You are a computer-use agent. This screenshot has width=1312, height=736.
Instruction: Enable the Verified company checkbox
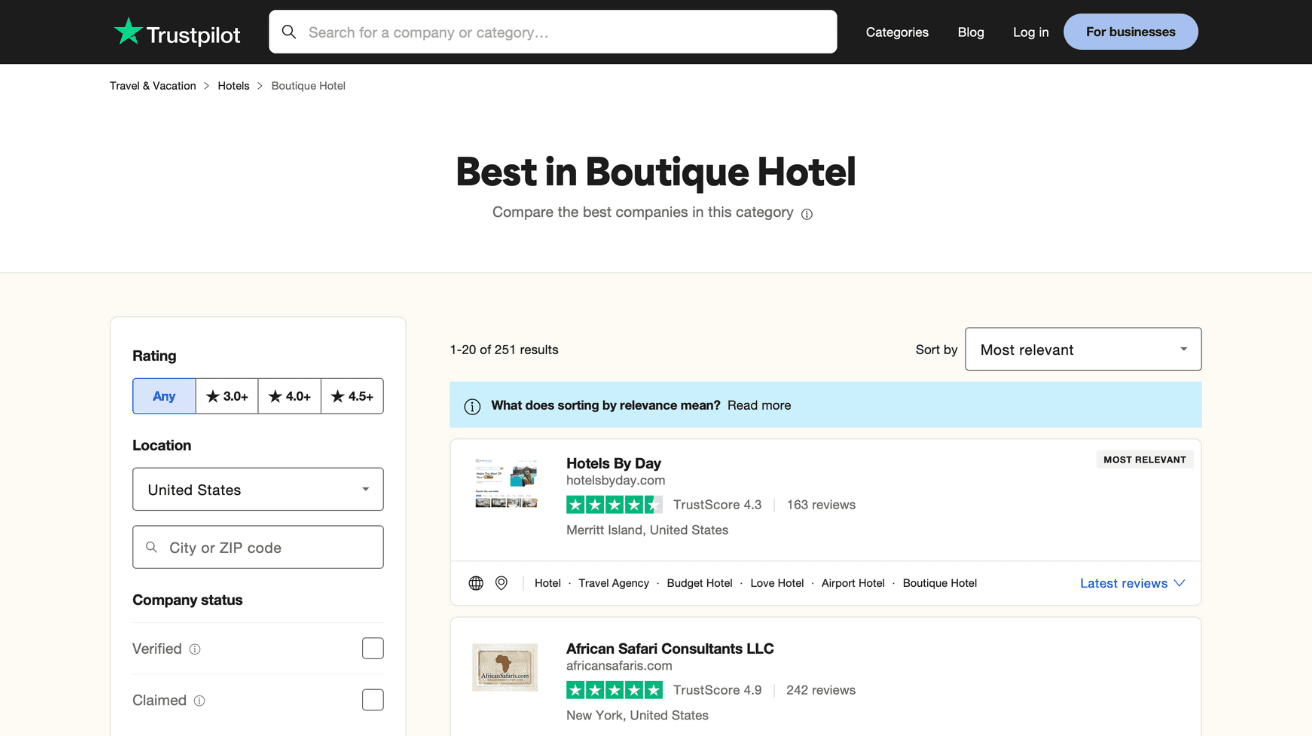coord(372,648)
